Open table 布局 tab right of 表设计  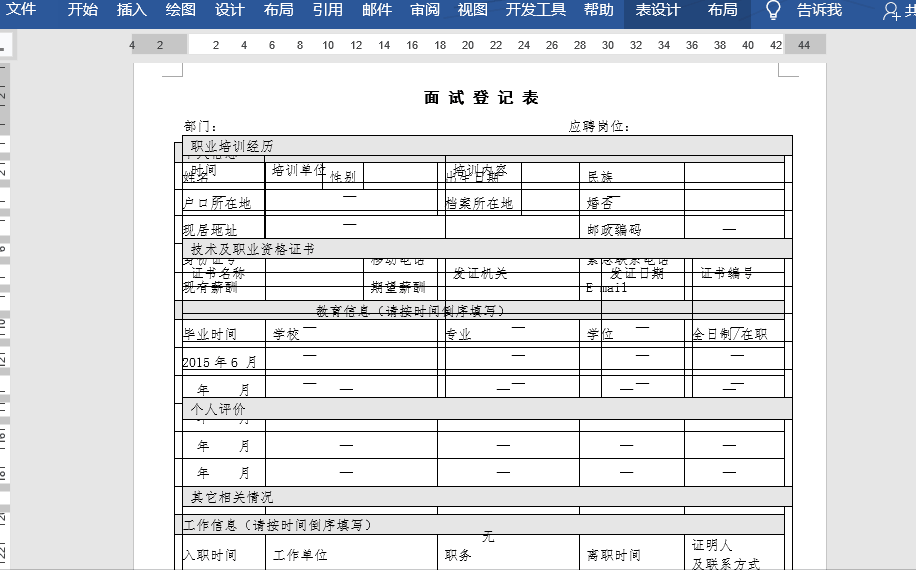[x=723, y=11]
